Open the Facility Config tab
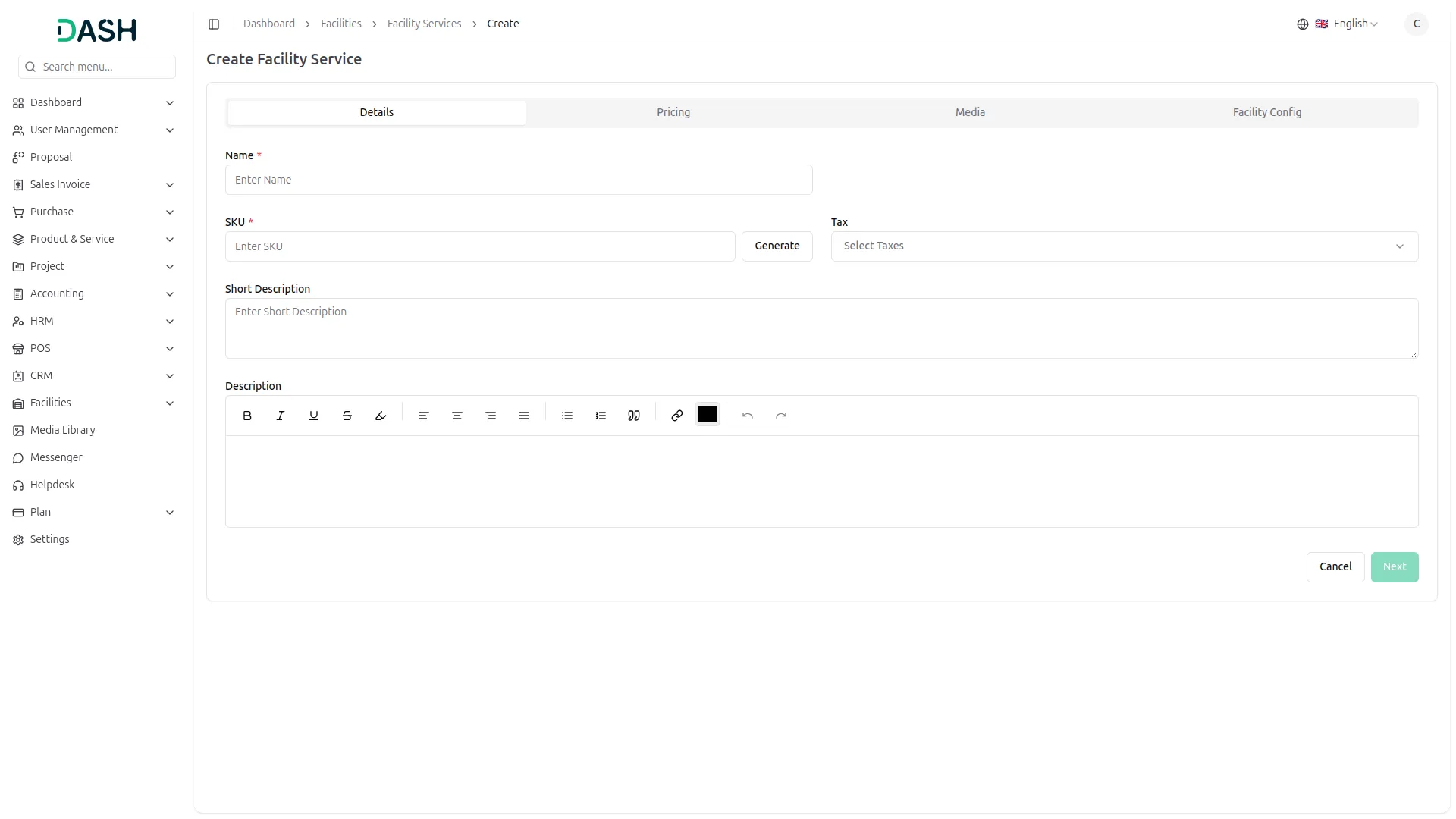 point(1266,112)
